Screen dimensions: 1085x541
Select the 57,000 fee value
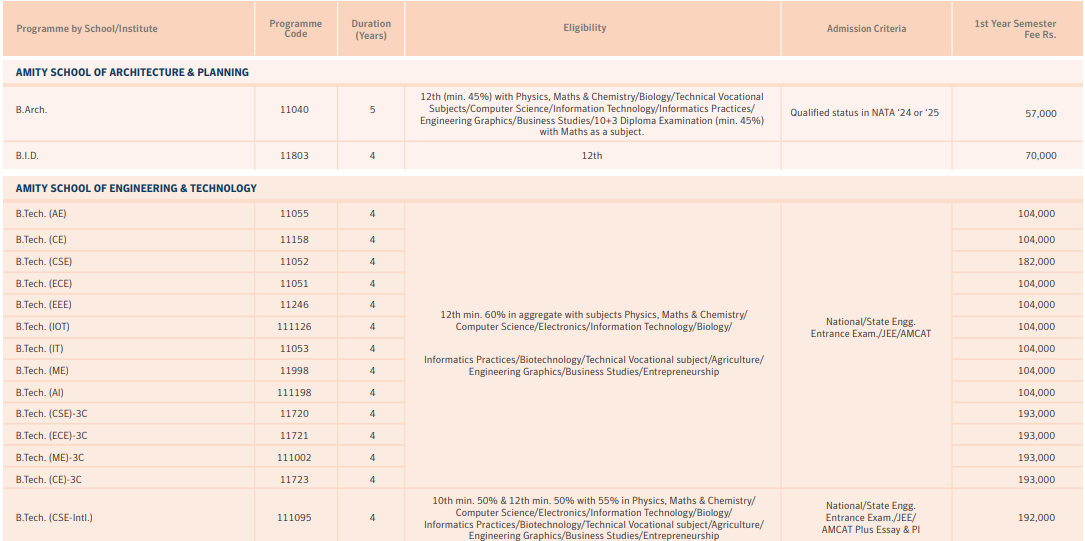pyautogui.click(x=1041, y=113)
